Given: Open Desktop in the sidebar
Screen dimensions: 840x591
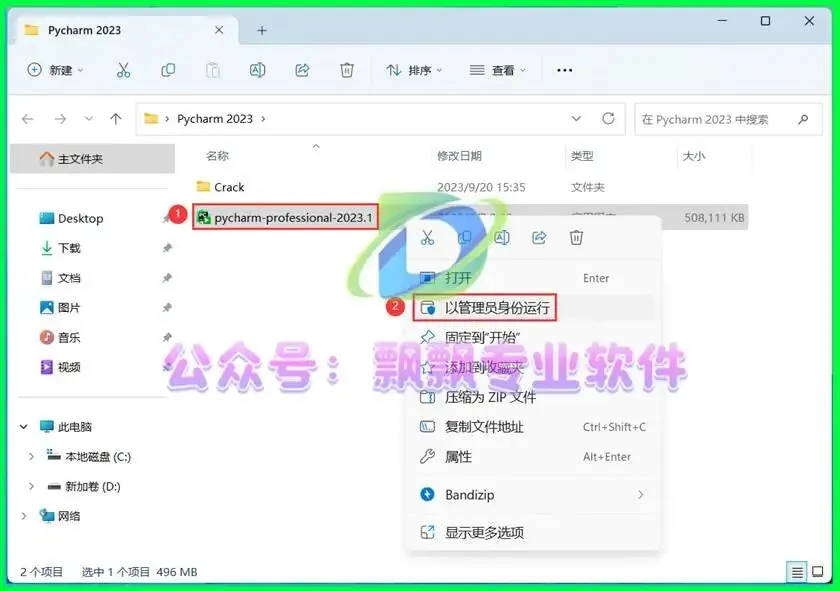Looking at the screenshot, I should click(80, 218).
